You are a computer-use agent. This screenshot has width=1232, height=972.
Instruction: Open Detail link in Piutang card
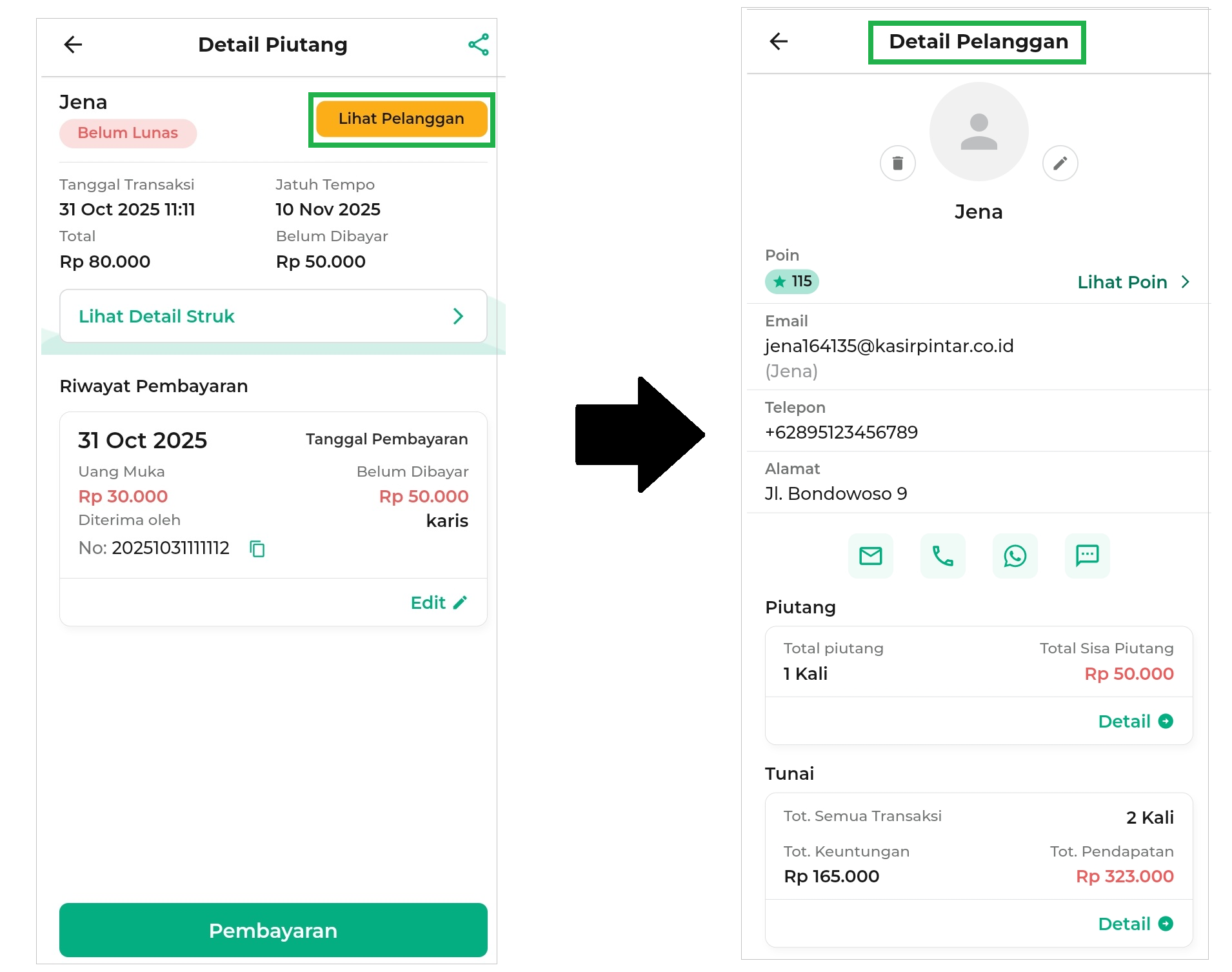[1135, 721]
